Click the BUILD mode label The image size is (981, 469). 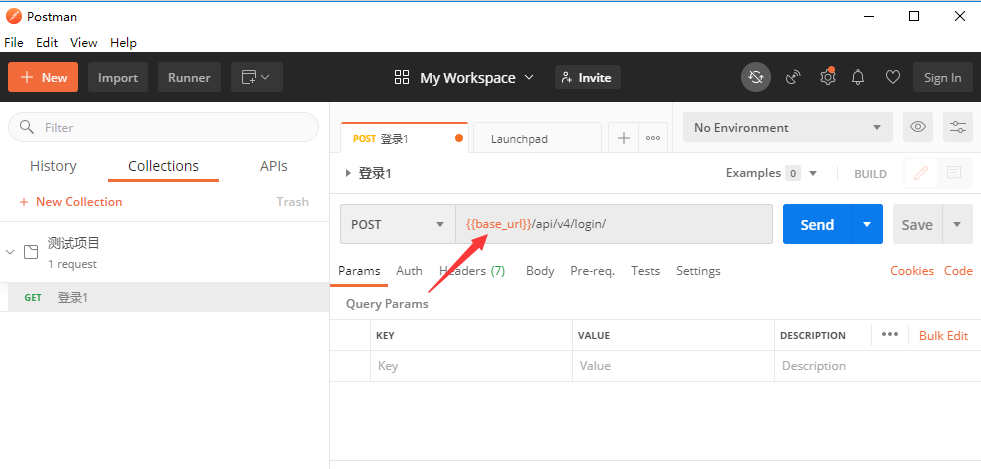[x=870, y=174]
